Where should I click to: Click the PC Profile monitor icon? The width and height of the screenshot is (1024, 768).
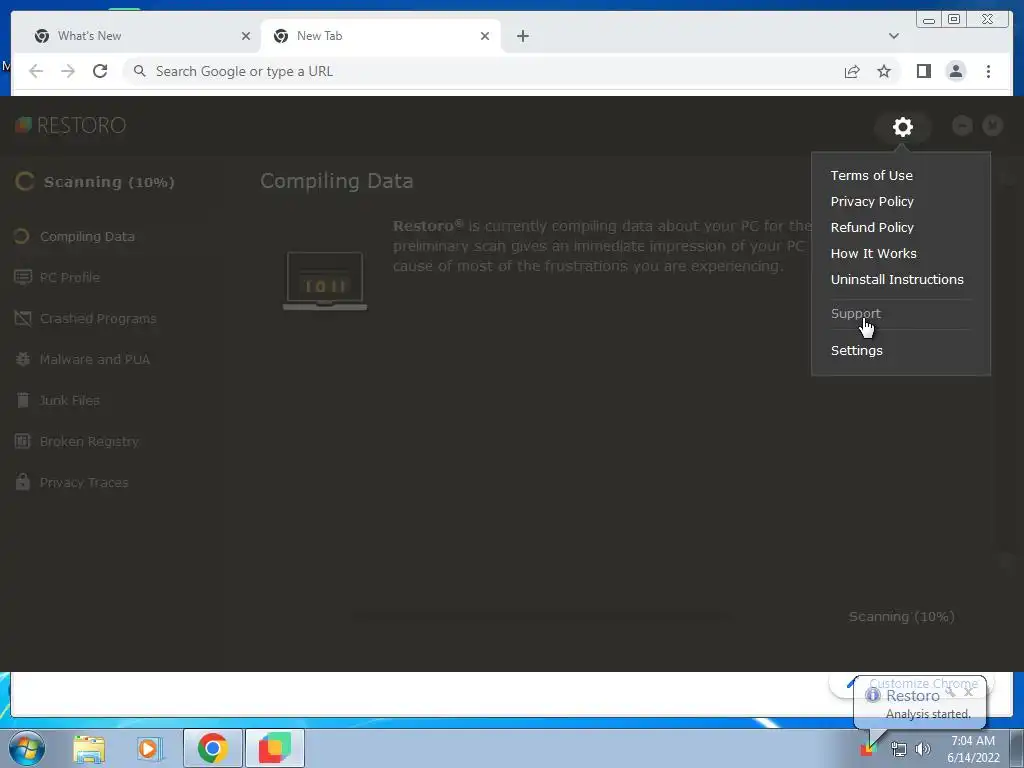(x=23, y=278)
